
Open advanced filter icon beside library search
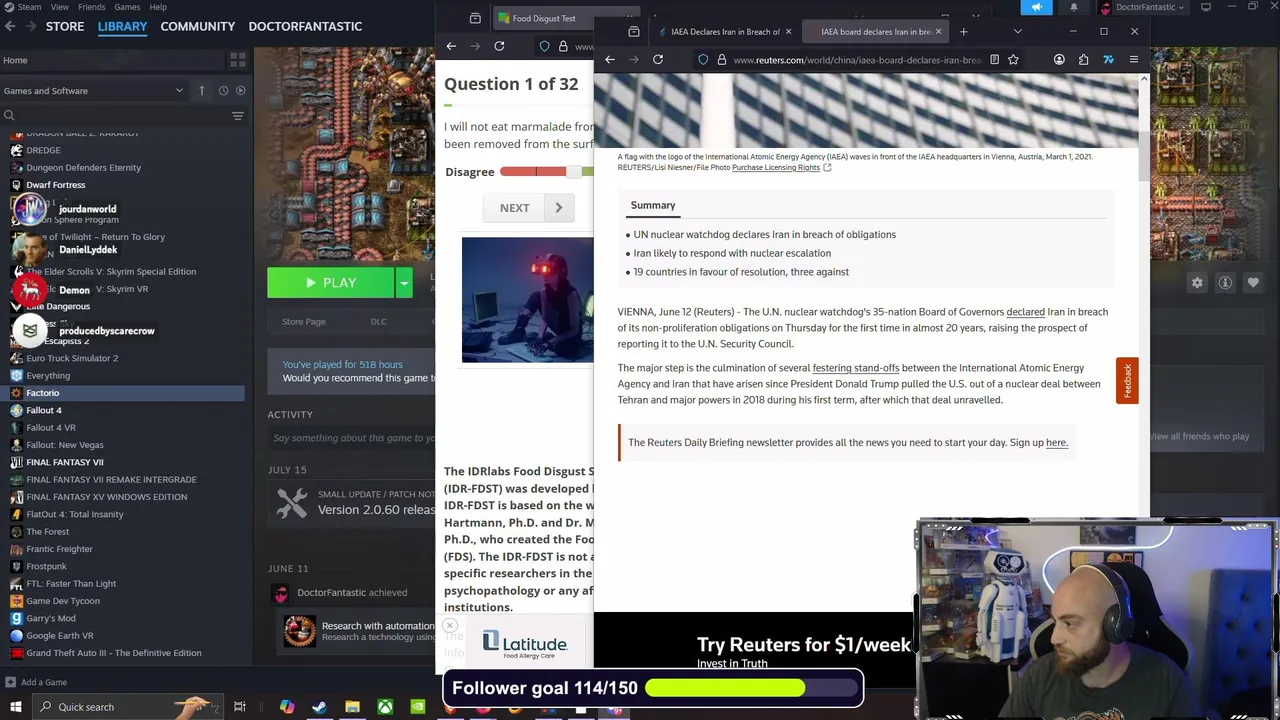(x=238, y=116)
